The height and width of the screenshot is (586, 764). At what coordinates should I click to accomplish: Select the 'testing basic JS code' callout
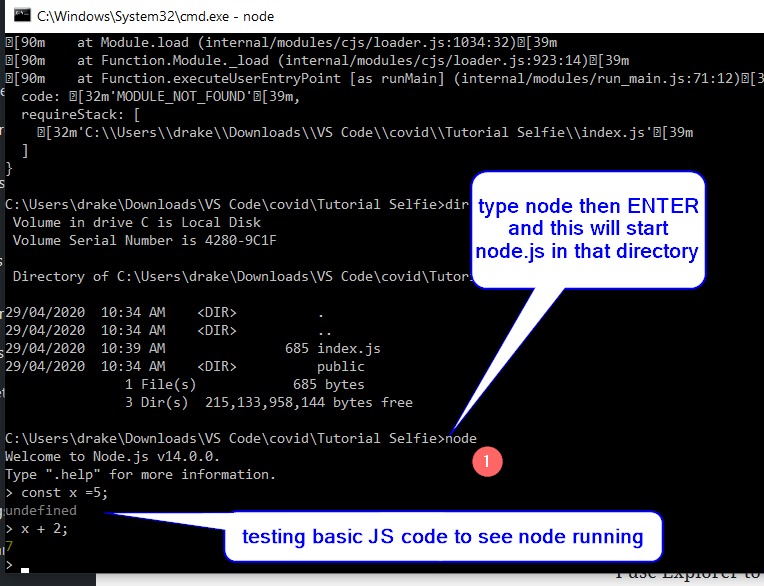click(442, 537)
